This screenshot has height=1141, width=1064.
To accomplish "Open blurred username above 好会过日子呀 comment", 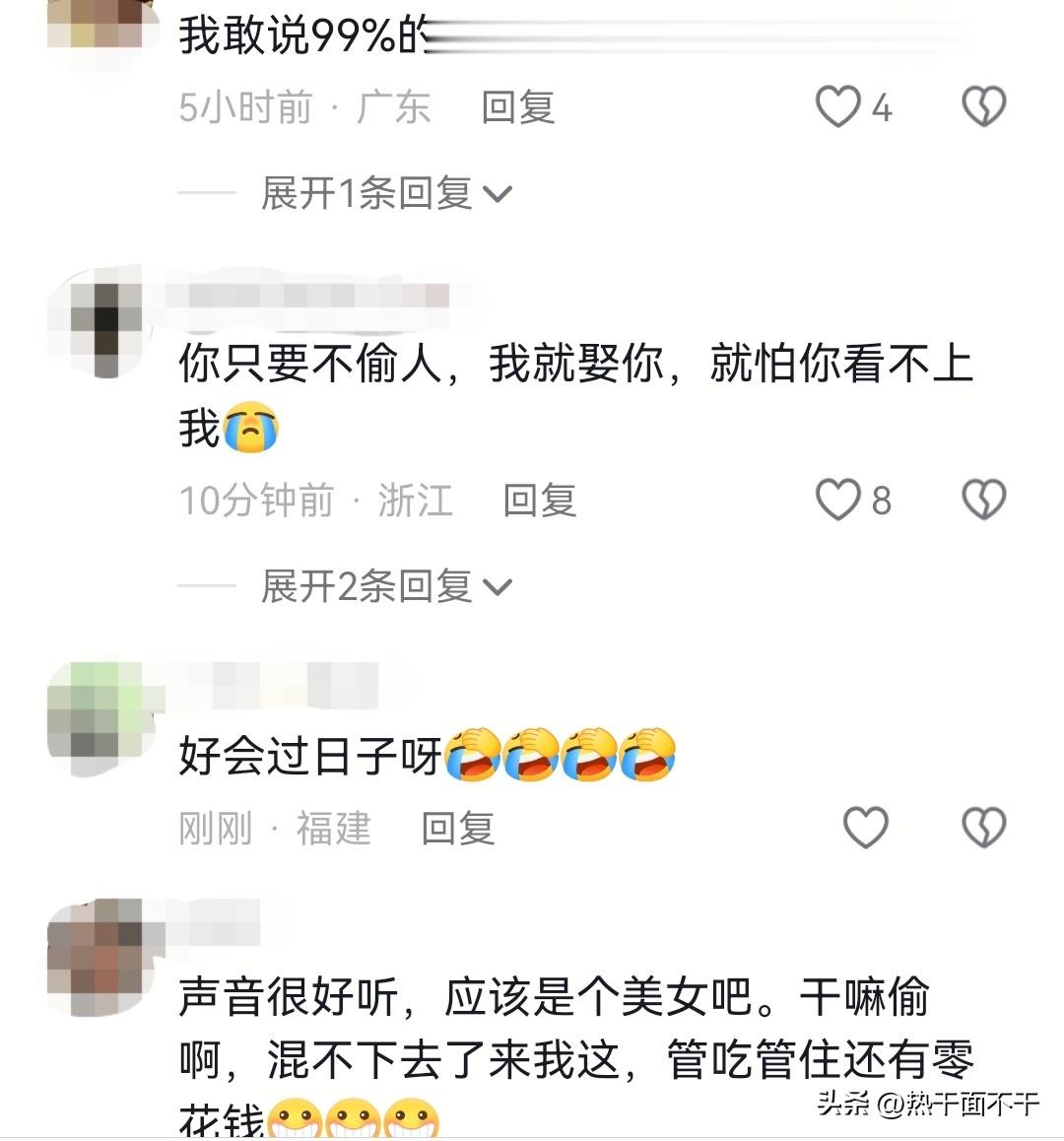I will point(274,684).
